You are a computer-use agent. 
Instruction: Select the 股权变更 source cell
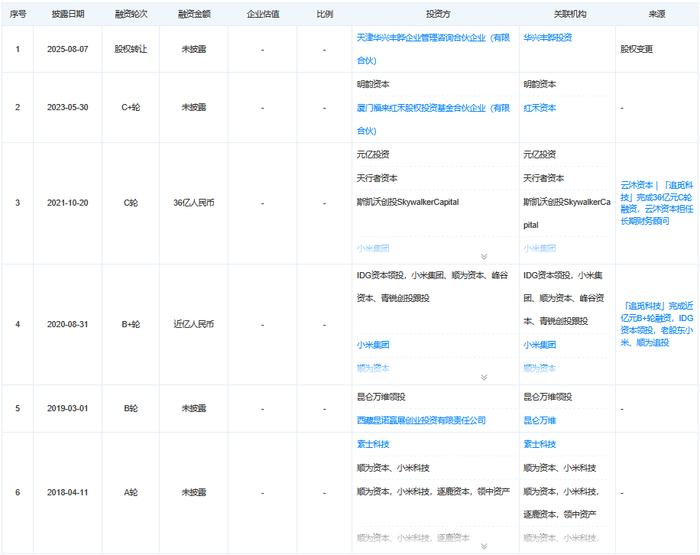(637, 49)
